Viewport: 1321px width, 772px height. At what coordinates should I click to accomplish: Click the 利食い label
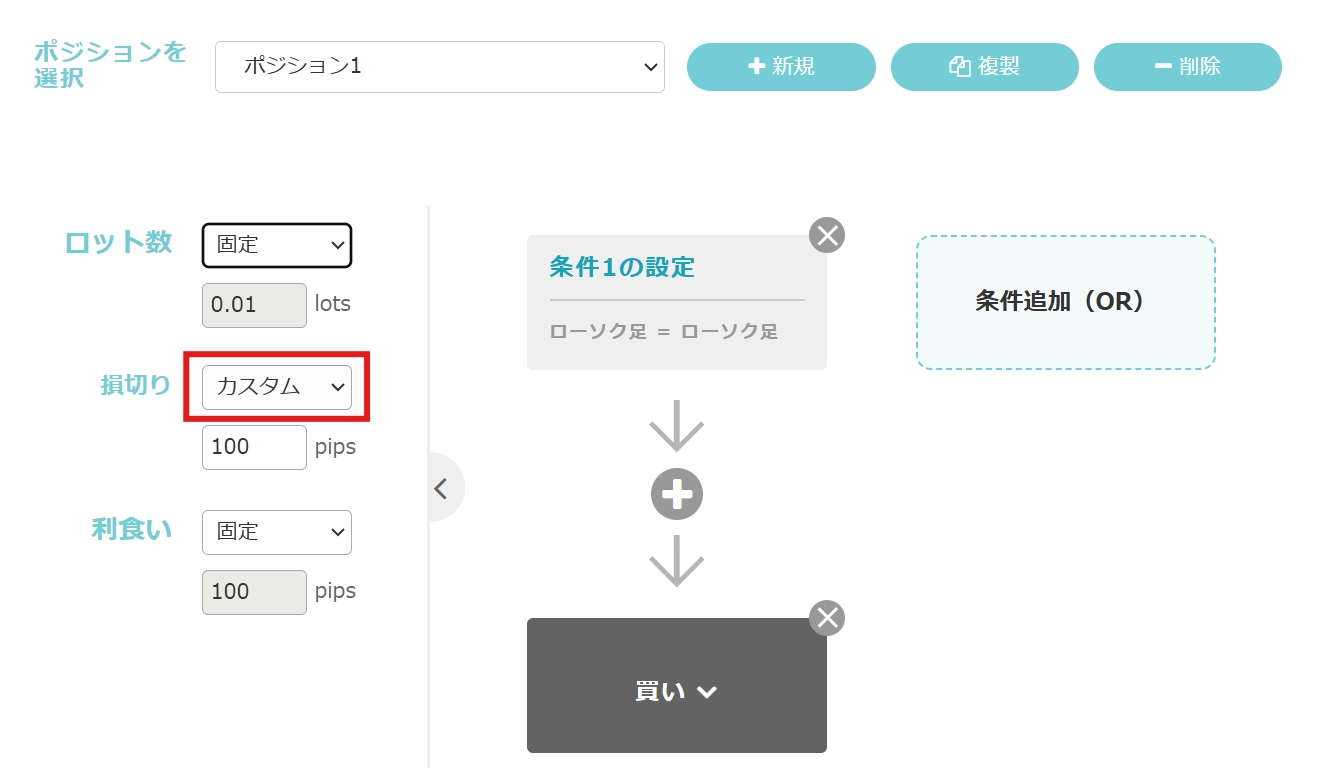[132, 530]
